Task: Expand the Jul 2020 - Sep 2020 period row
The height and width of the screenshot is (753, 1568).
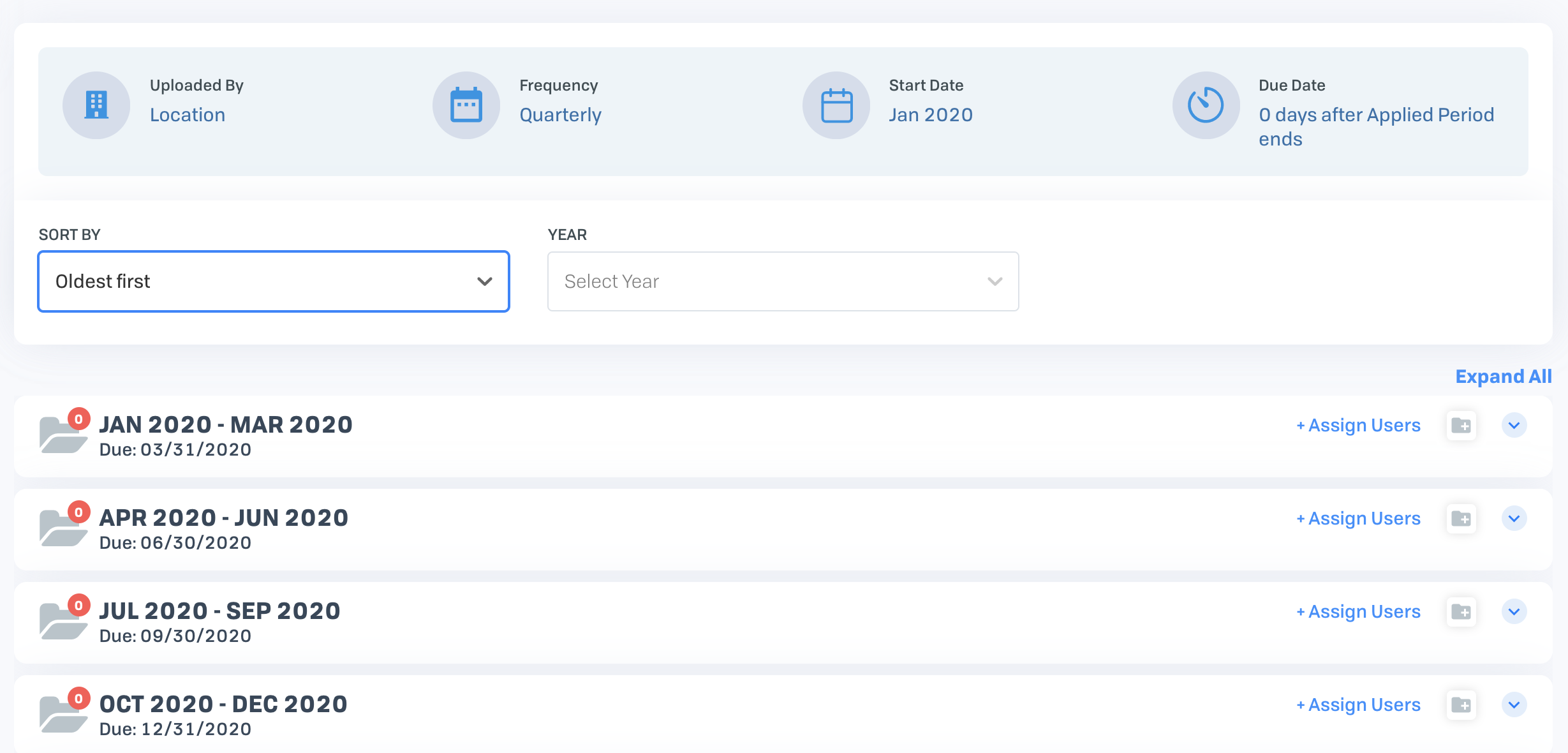Action: click(x=1514, y=612)
